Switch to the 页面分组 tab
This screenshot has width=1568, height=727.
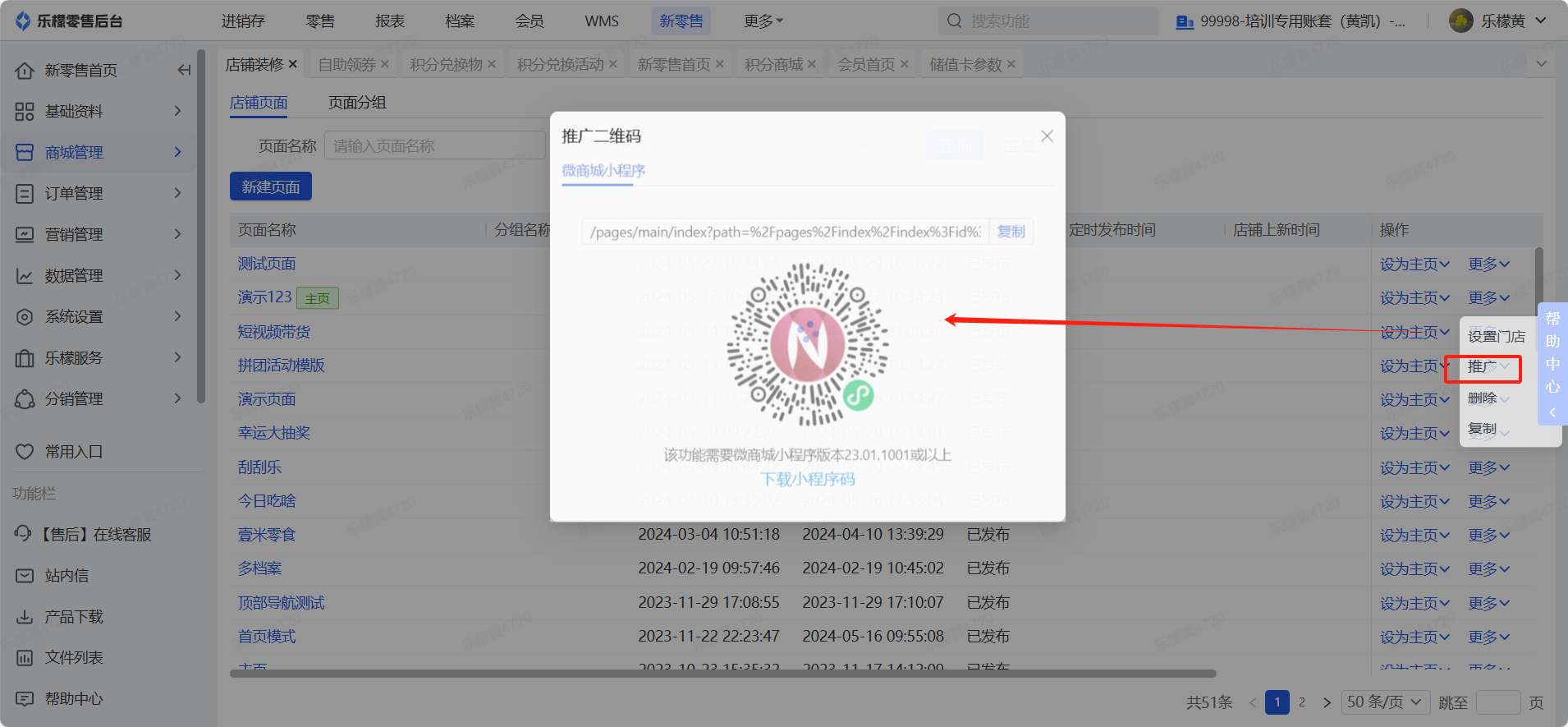tap(357, 103)
